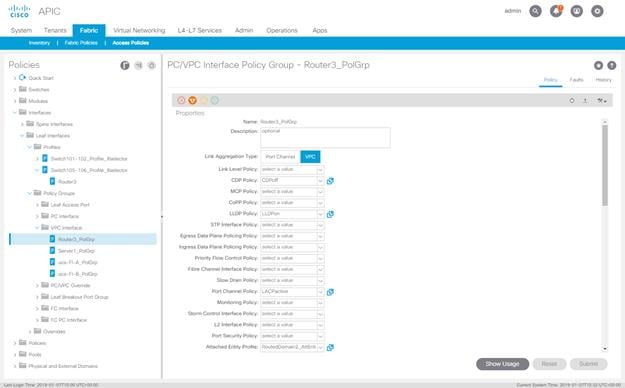Click the refresh icon in properties toolbar
This screenshot has height=388, width=625.
572,101
